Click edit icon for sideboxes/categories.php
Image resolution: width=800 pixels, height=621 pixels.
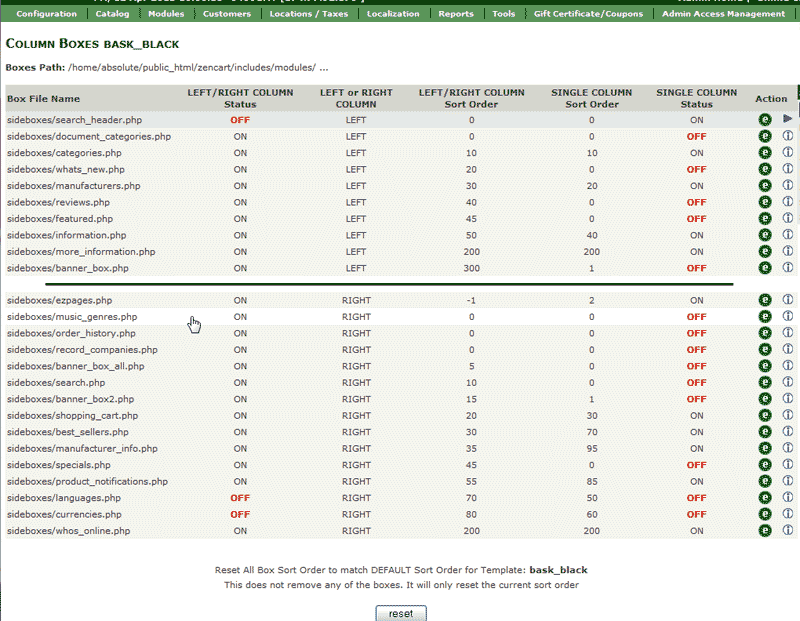pyautogui.click(x=765, y=153)
